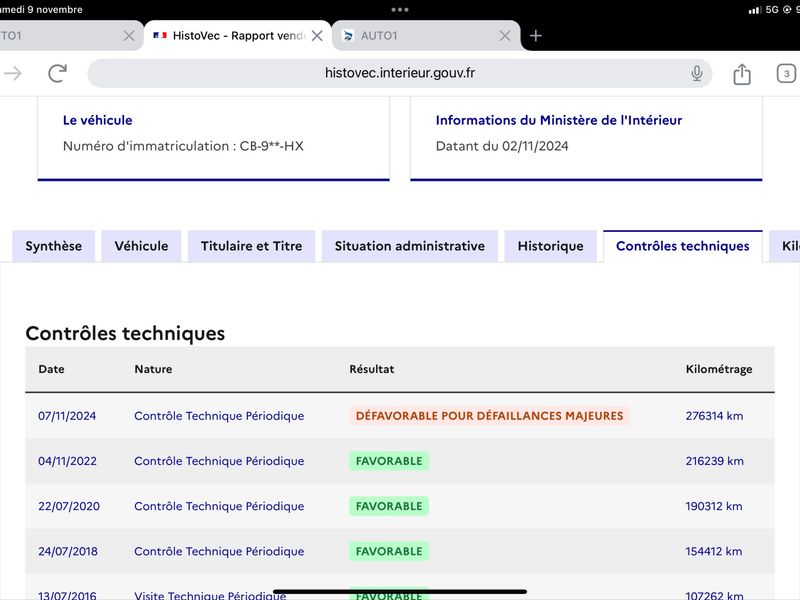
Task: Focus the histovec.interieur.gouv.fr address bar
Action: pyautogui.click(x=399, y=73)
